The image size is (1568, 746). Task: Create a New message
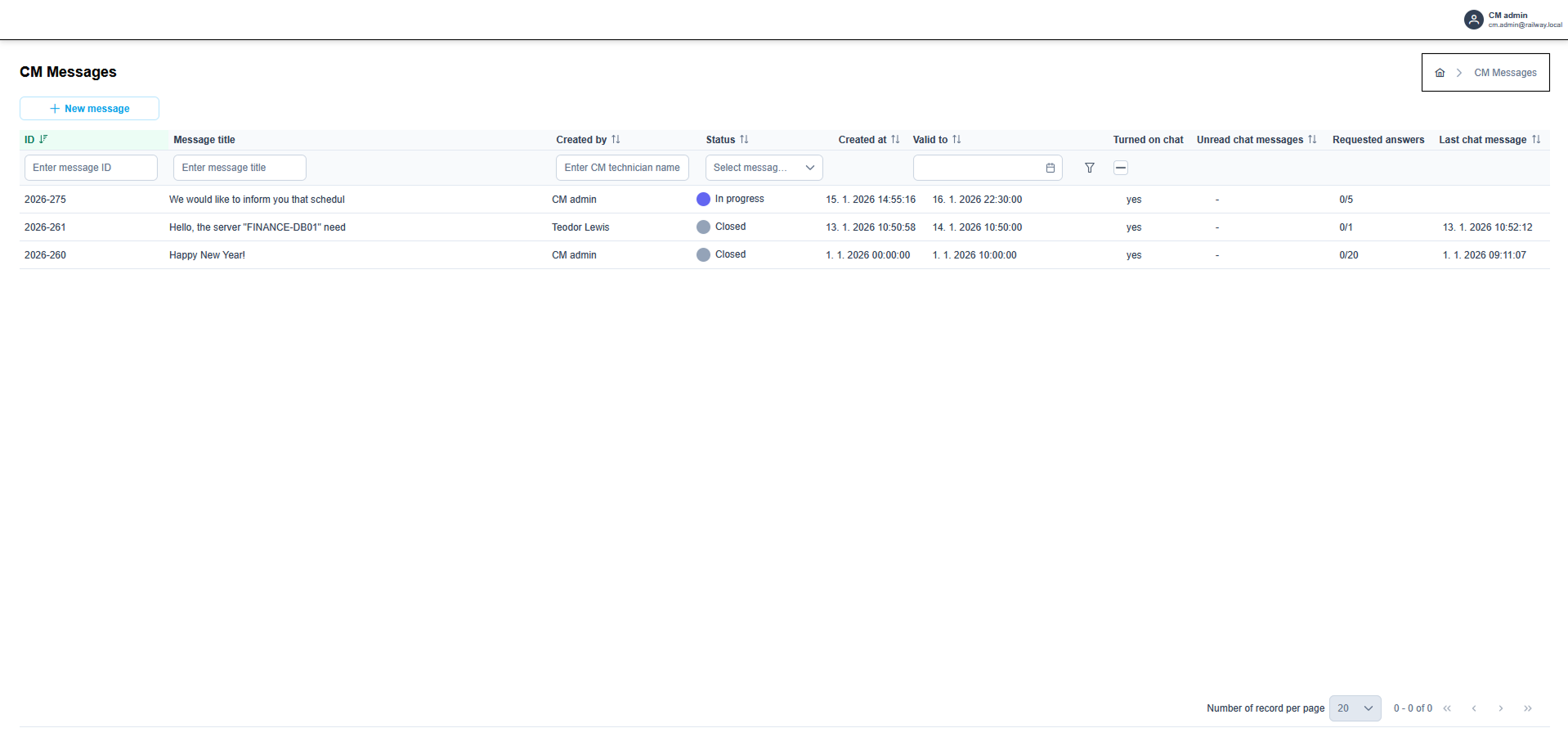click(x=90, y=109)
